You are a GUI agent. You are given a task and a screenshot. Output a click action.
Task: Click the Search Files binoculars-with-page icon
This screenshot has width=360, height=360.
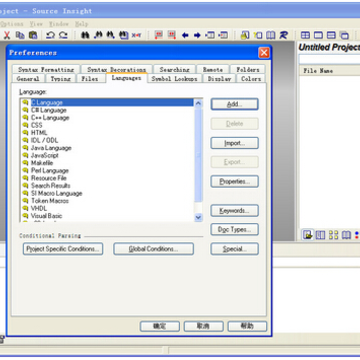[124, 35]
